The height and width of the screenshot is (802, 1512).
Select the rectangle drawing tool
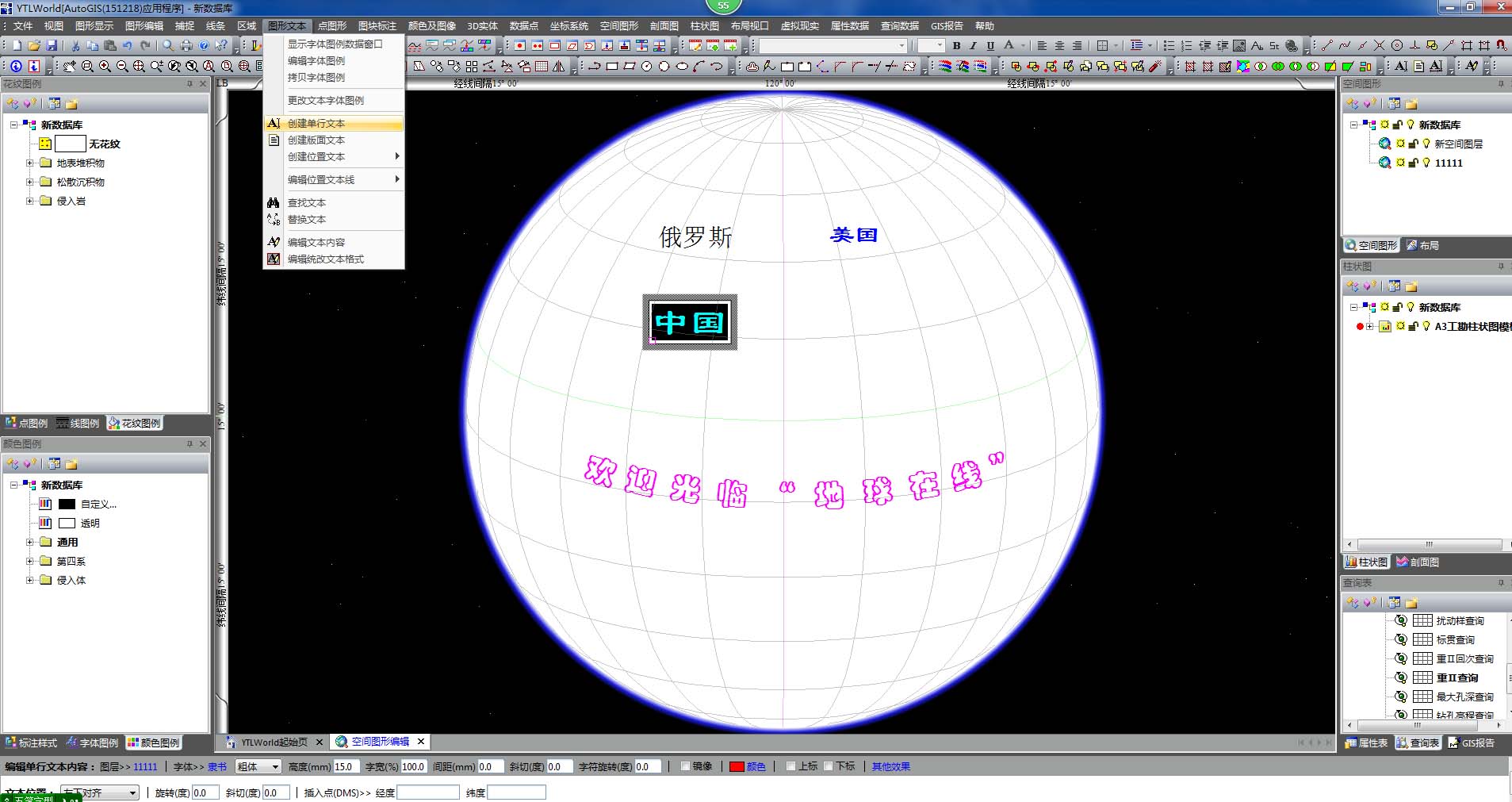[x=611, y=67]
